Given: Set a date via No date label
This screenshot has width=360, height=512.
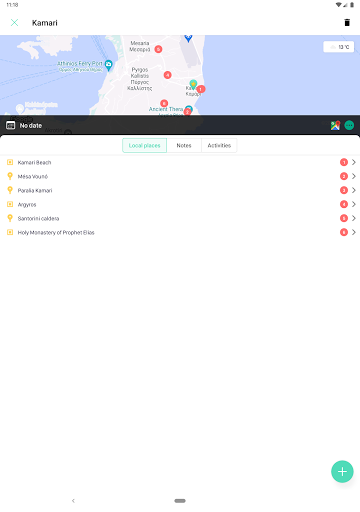Looking at the screenshot, I should [x=31, y=126].
